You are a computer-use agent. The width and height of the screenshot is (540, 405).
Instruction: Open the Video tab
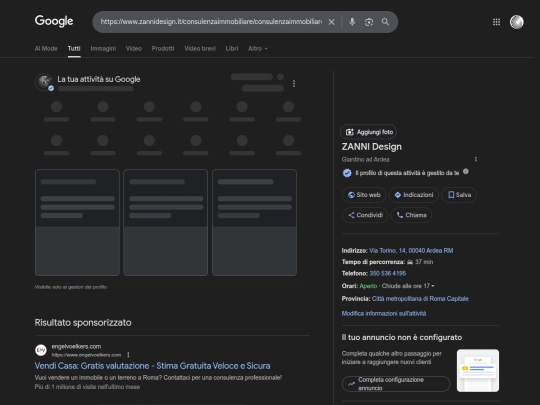point(134,49)
